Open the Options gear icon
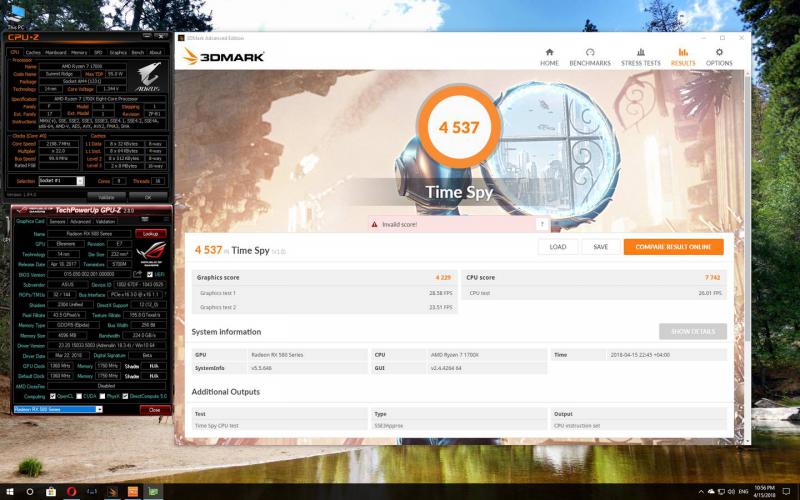 [x=719, y=56]
